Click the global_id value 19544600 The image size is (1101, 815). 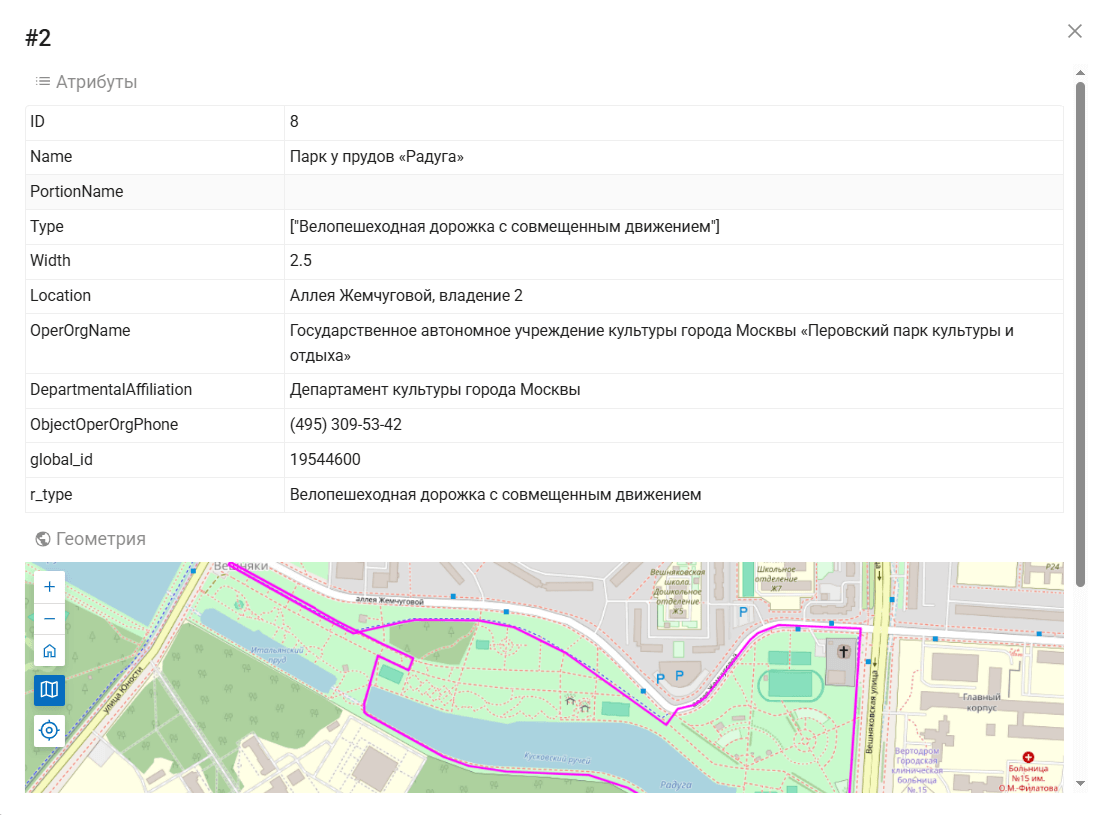[x=325, y=460]
